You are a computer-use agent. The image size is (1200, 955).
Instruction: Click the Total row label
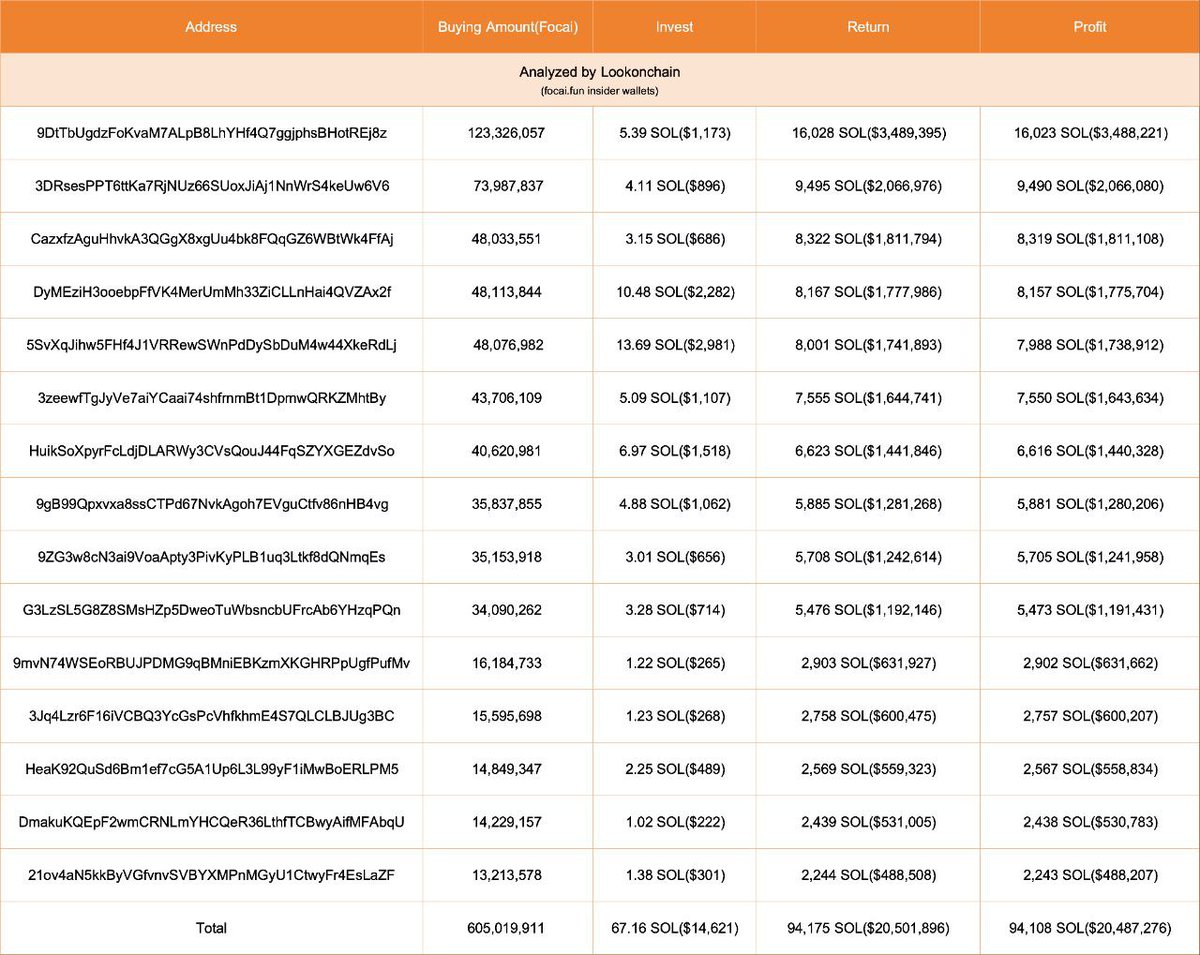click(210, 927)
